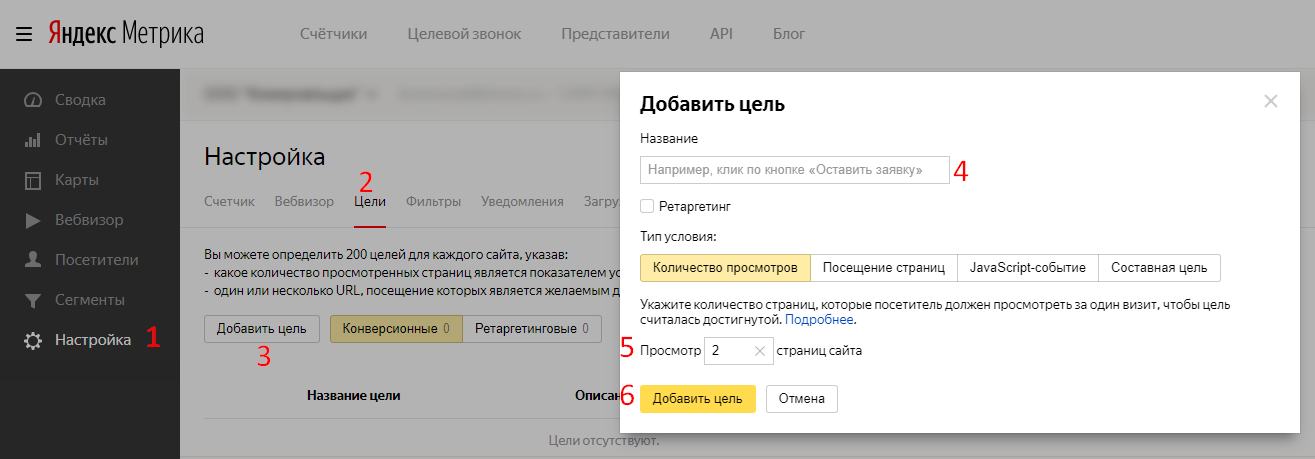Viewport: 1315px width, 459px height.
Task: Open Сегменты in the sidebar
Action: point(90,300)
